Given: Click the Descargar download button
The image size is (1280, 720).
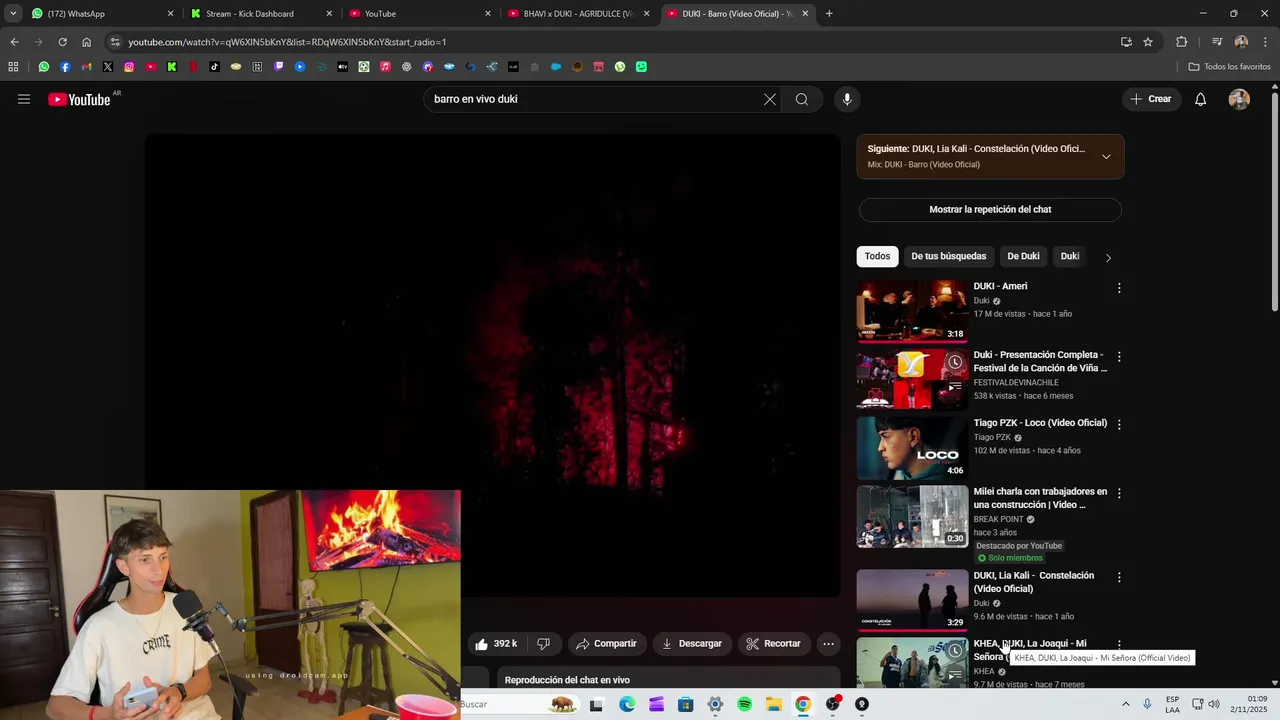Looking at the screenshot, I should (x=691, y=643).
